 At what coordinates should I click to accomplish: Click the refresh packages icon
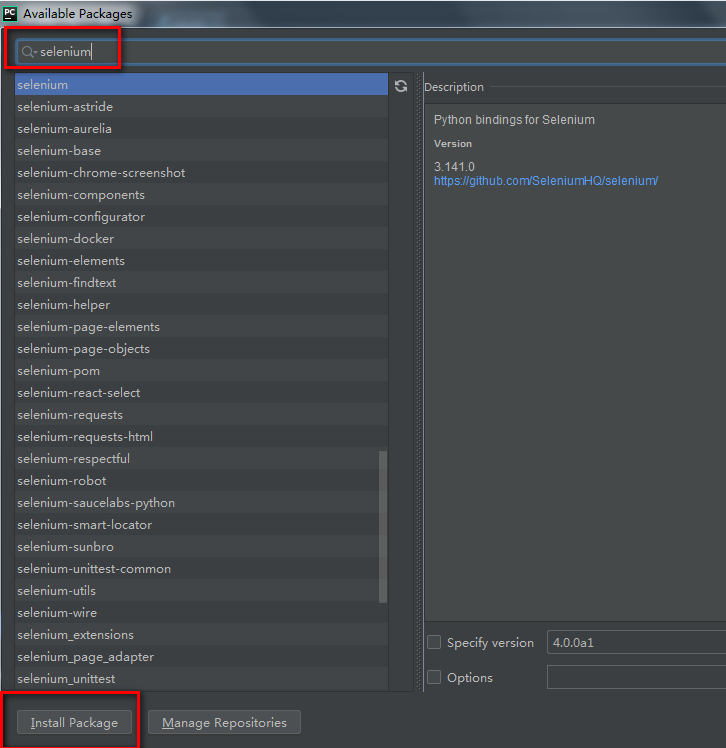pos(401,86)
